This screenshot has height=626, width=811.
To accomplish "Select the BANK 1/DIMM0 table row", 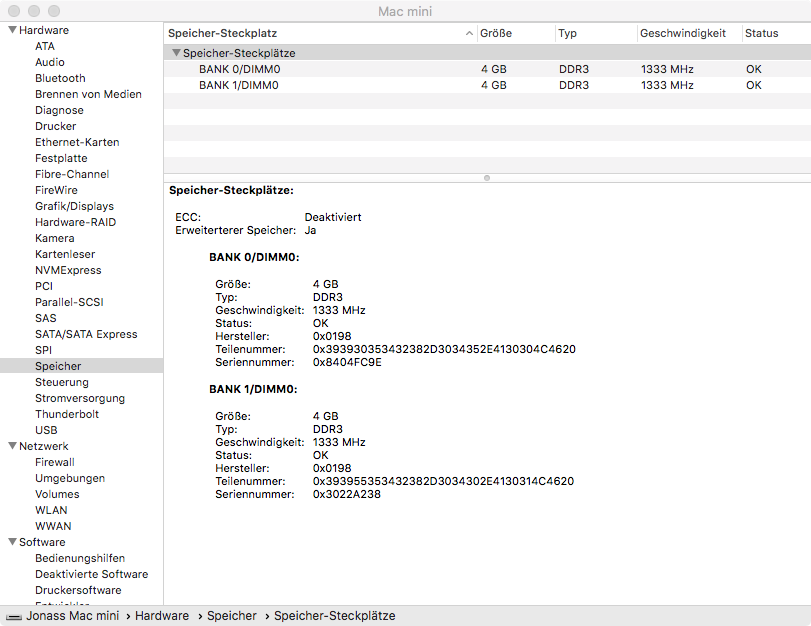I will tap(238, 85).
